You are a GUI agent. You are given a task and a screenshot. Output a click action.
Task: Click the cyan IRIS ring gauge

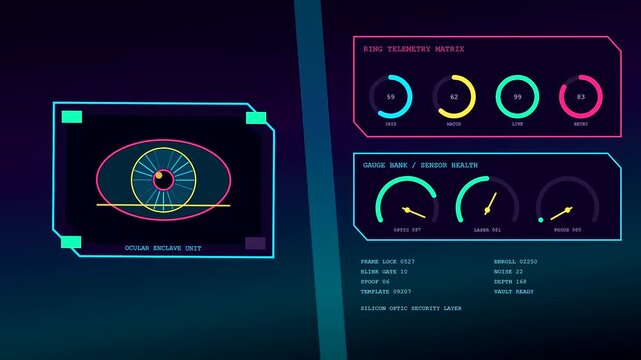pyautogui.click(x=391, y=96)
